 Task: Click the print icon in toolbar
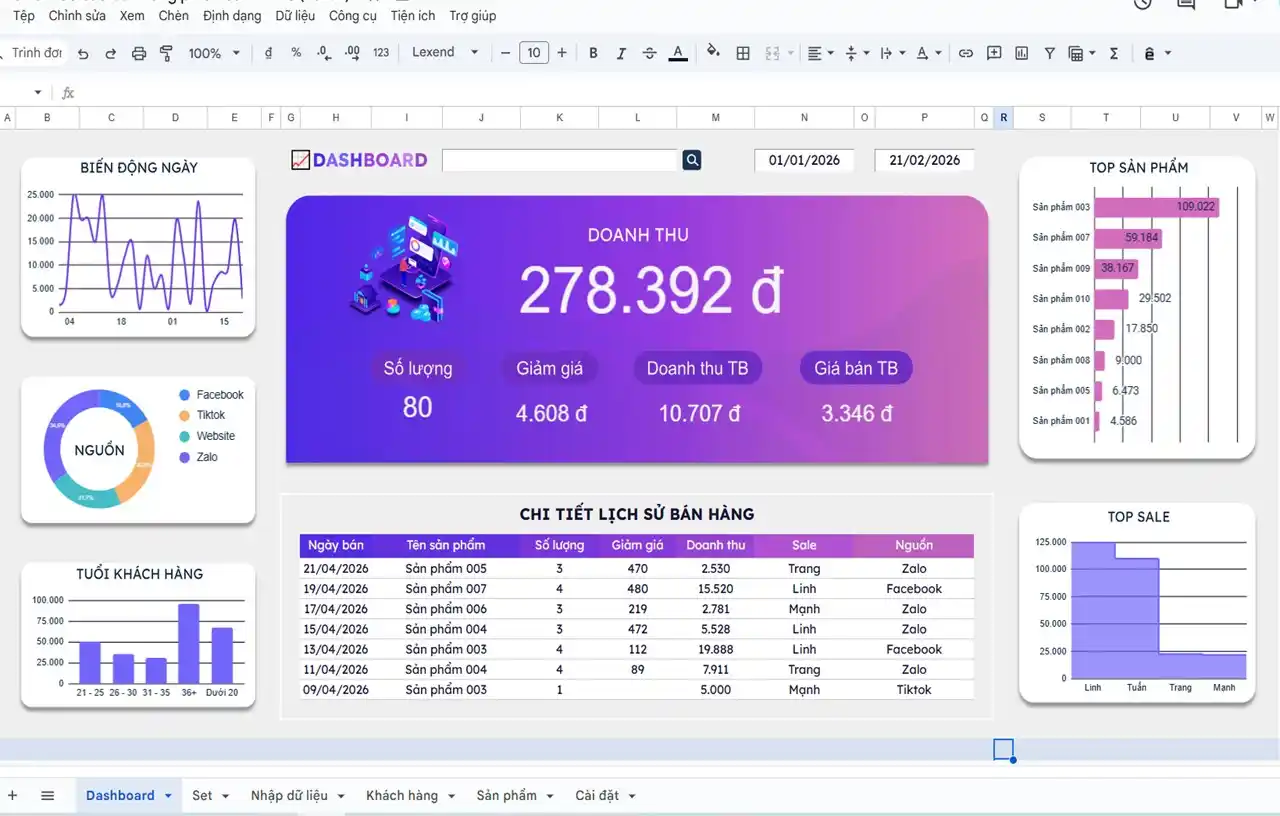click(139, 53)
